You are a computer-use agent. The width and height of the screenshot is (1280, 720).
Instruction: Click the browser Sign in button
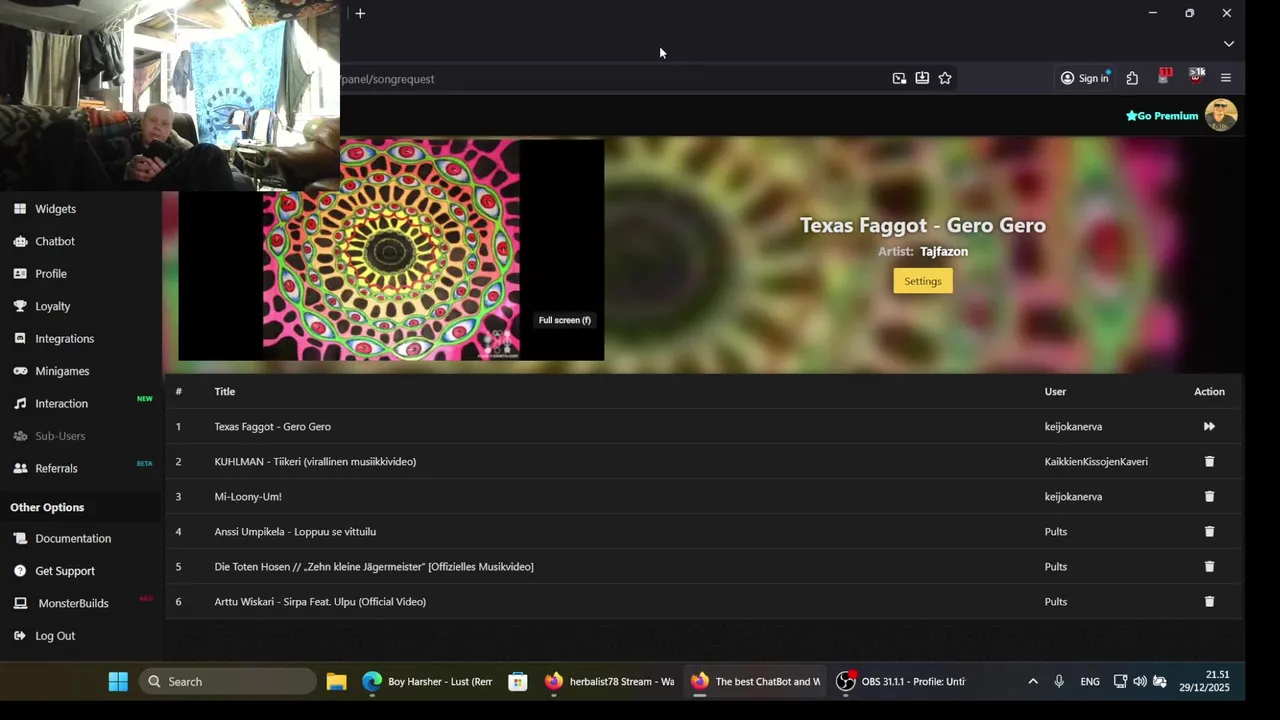tap(1085, 78)
